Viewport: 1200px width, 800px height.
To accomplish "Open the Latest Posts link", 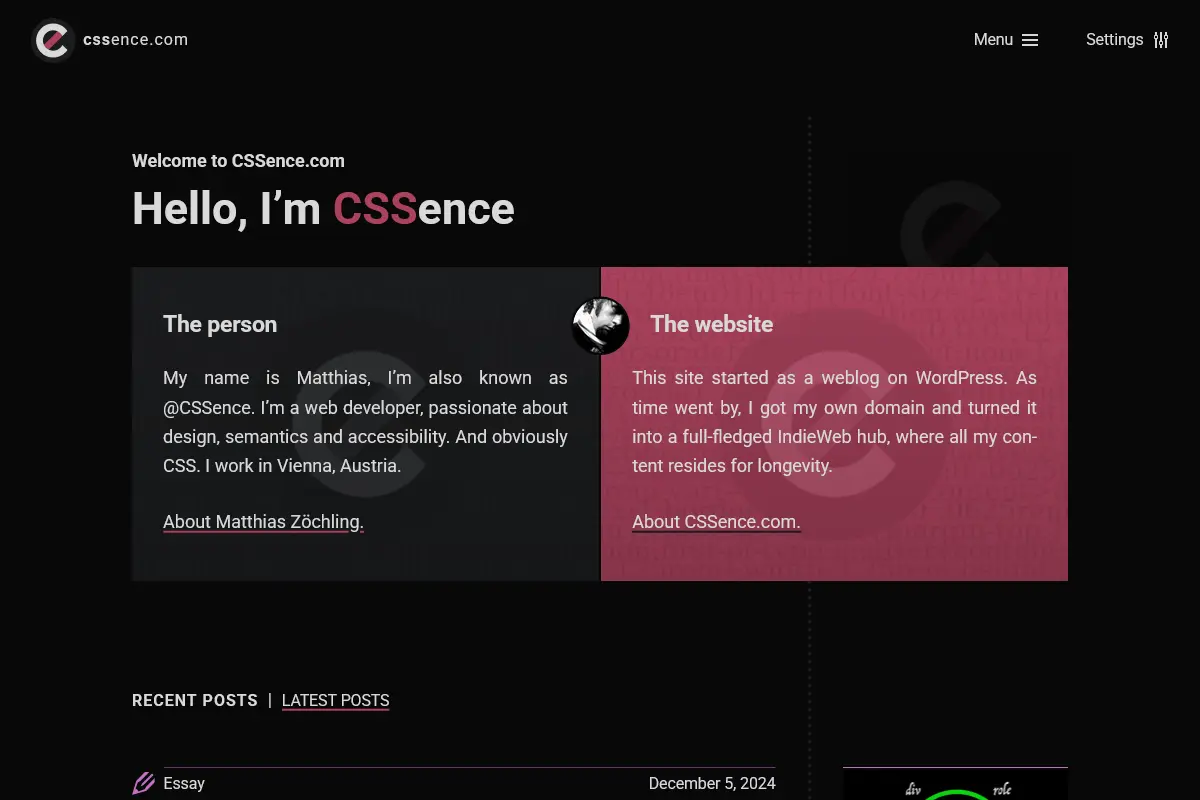I will point(335,701).
